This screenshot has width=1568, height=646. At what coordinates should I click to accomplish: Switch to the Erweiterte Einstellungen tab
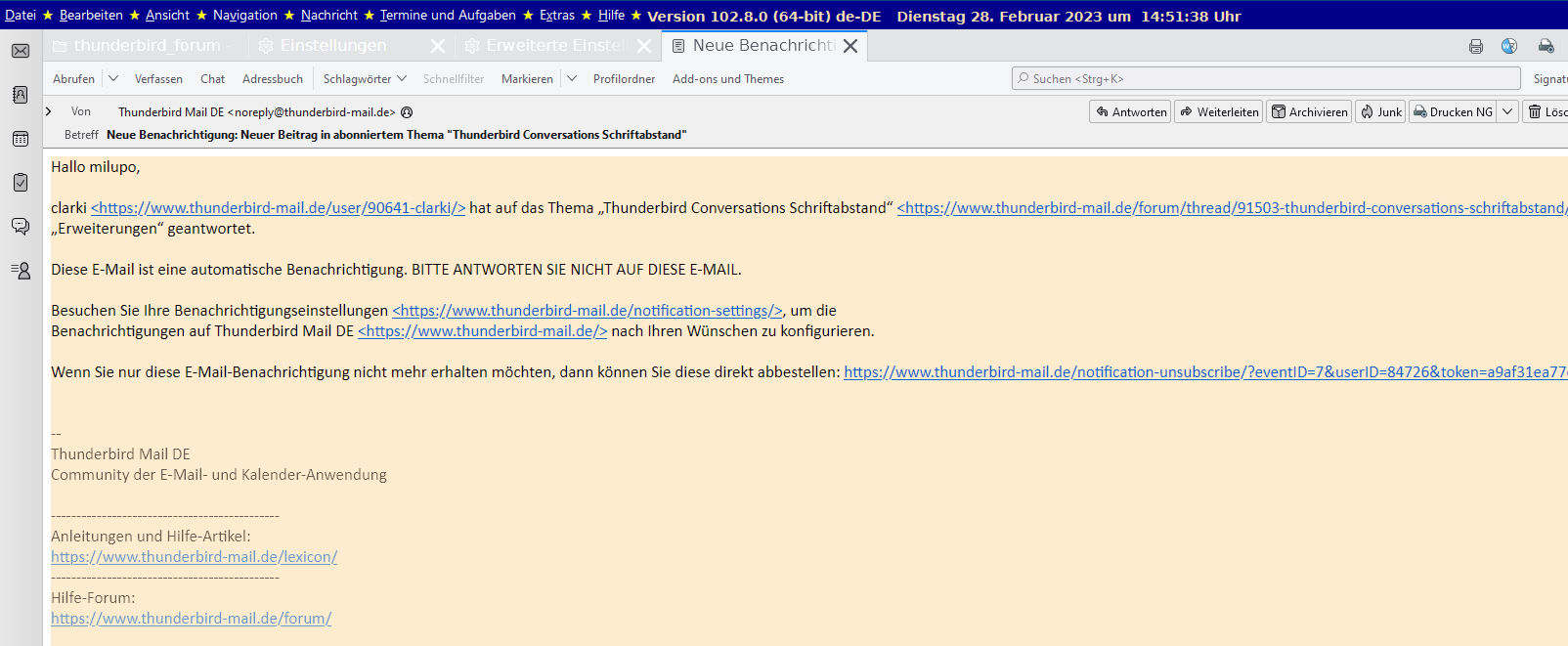pyautogui.click(x=555, y=46)
